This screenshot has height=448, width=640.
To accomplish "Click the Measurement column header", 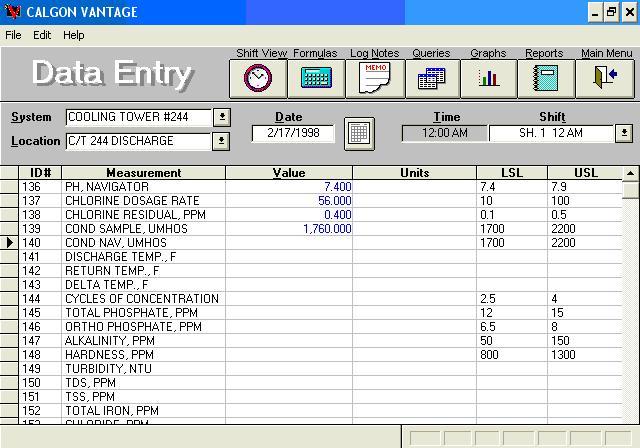I will (x=144, y=173).
